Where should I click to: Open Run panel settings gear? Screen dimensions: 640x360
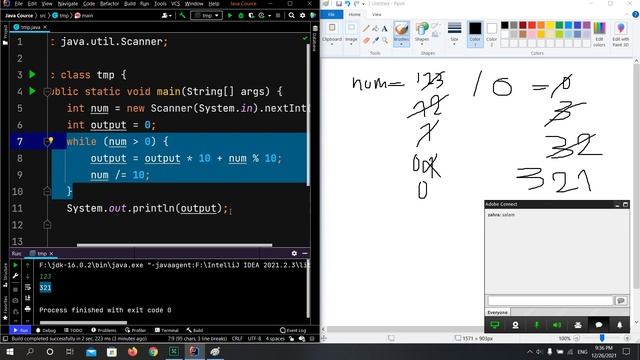pos(294,253)
